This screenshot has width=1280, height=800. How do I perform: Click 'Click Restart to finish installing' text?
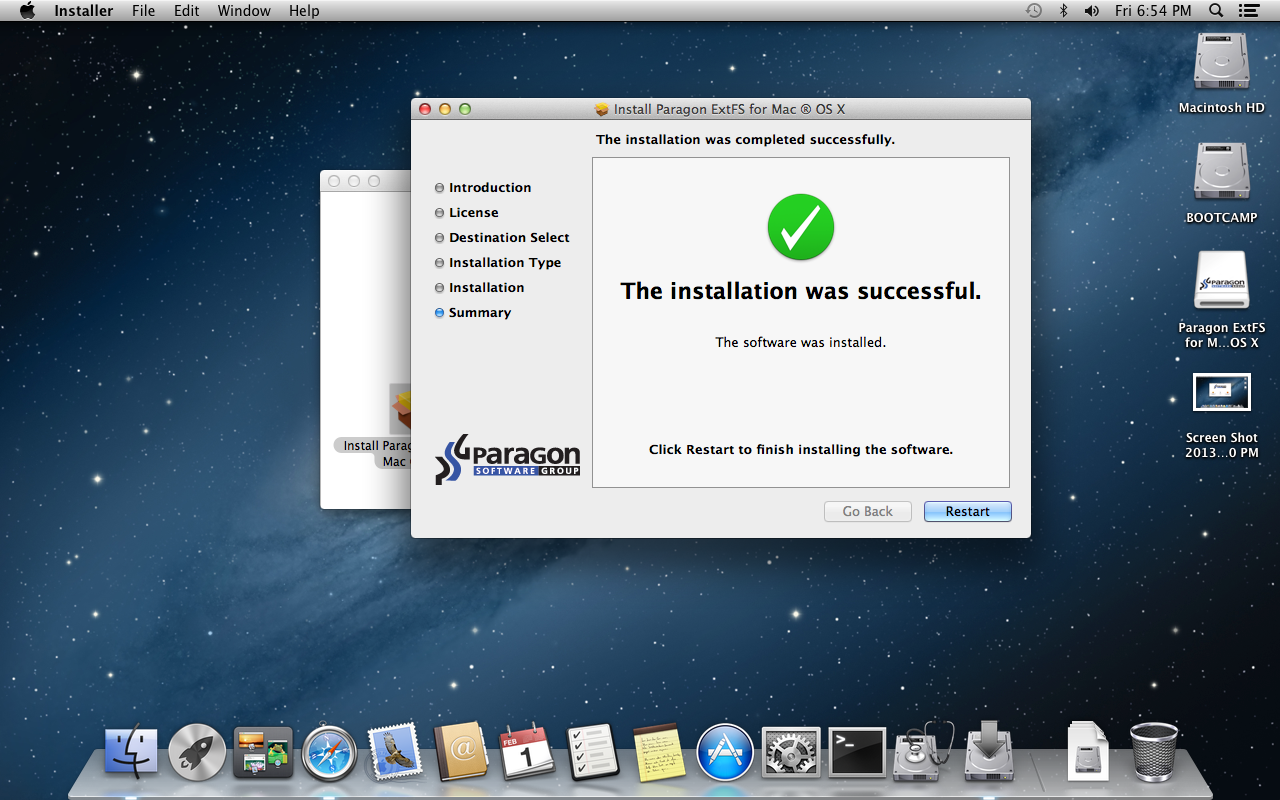point(801,449)
